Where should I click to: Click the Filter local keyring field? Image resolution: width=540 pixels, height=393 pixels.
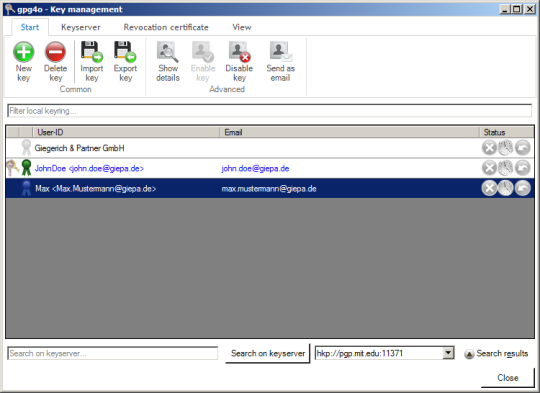tap(269, 111)
